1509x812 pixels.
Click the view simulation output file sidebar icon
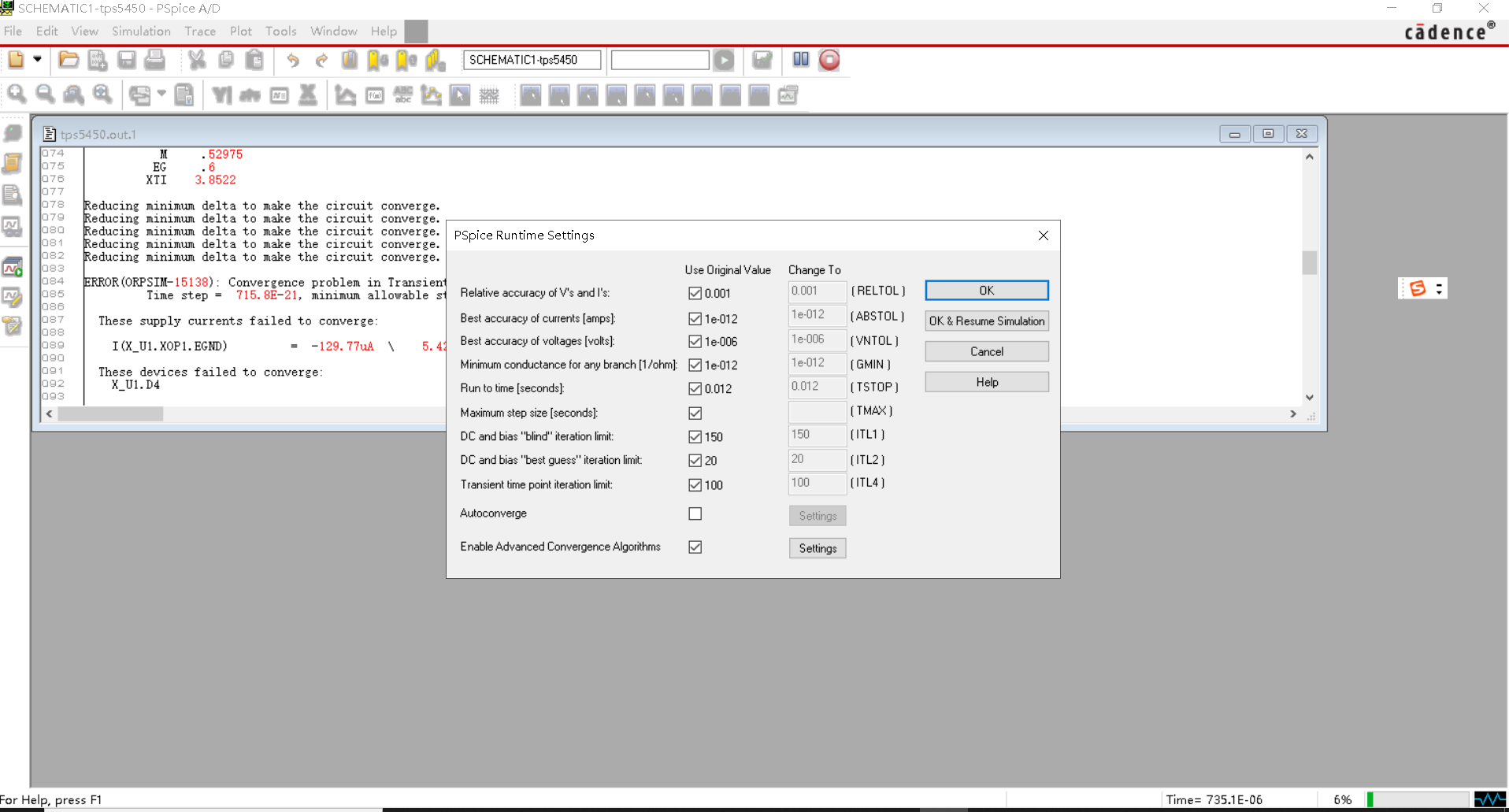(x=13, y=195)
